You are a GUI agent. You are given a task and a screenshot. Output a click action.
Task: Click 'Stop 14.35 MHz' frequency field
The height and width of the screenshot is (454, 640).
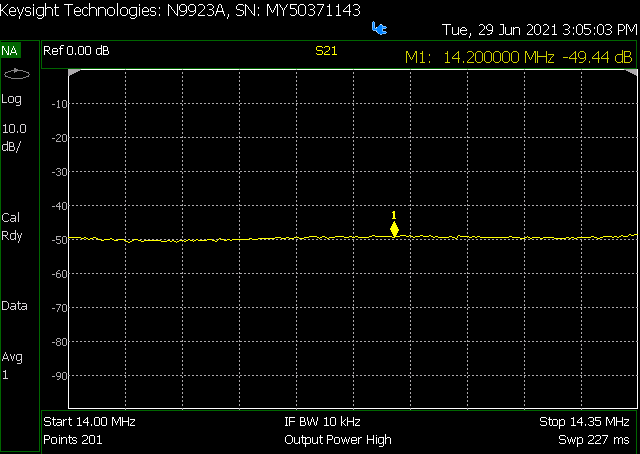tap(584, 421)
